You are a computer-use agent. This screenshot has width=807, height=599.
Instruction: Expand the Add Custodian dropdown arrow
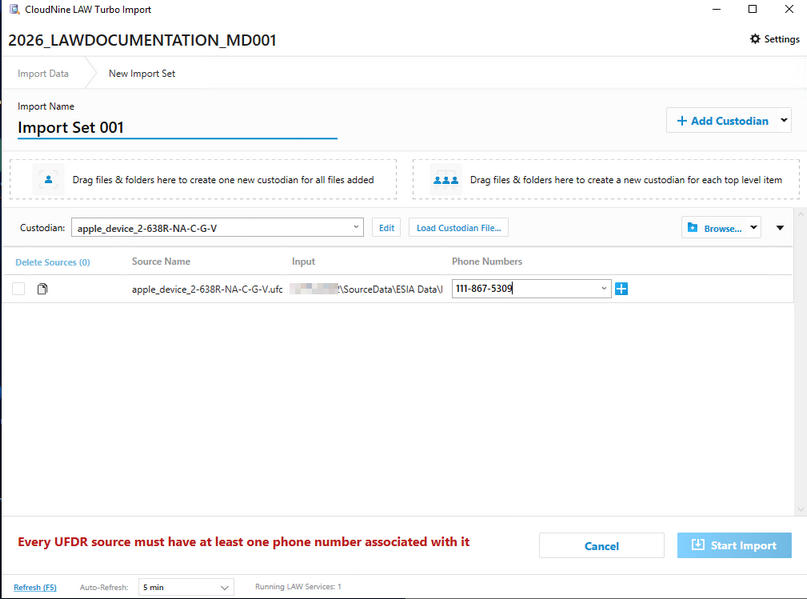[784, 121]
